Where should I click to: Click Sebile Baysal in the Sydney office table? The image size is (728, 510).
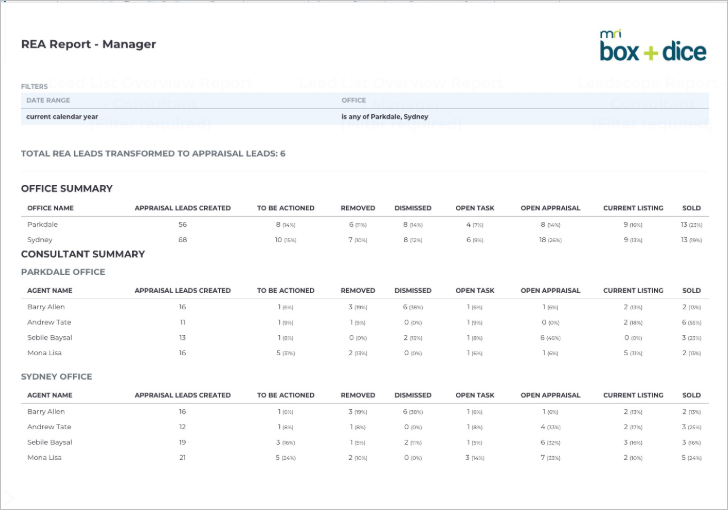(50, 442)
